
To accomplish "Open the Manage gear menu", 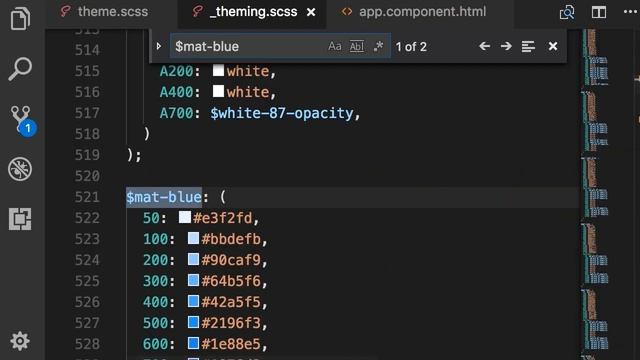I will 20,341.
